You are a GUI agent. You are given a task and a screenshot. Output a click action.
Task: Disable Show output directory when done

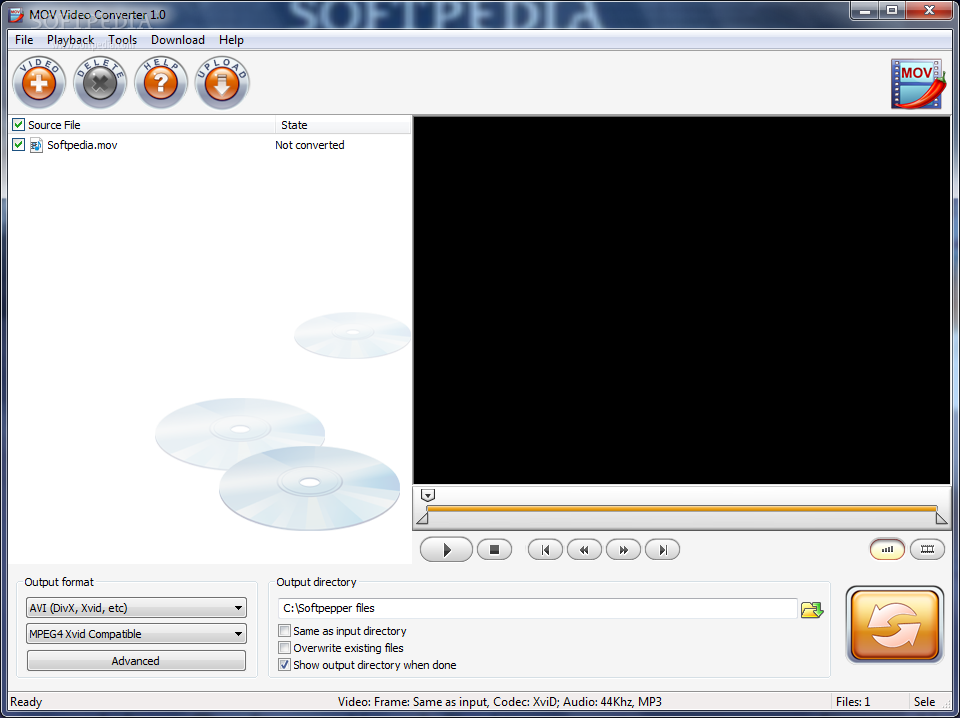coord(285,665)
